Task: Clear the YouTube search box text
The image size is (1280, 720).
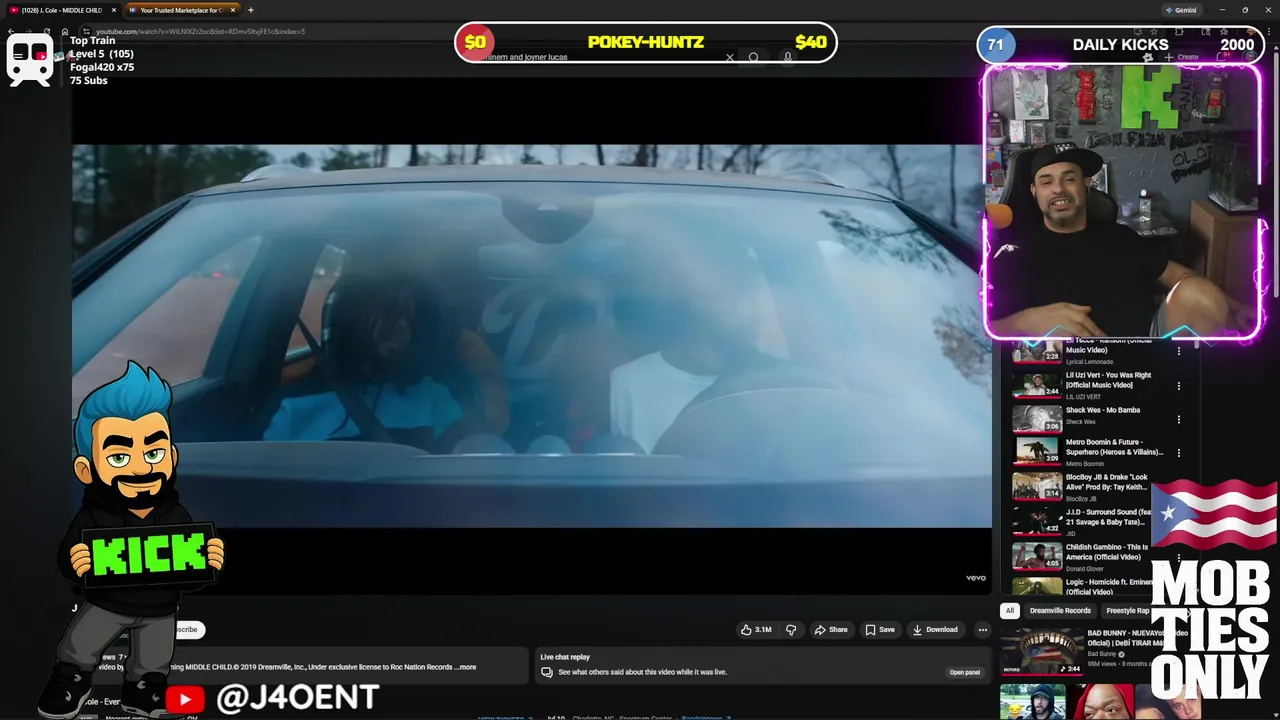Action: click(x=730, y=57)
